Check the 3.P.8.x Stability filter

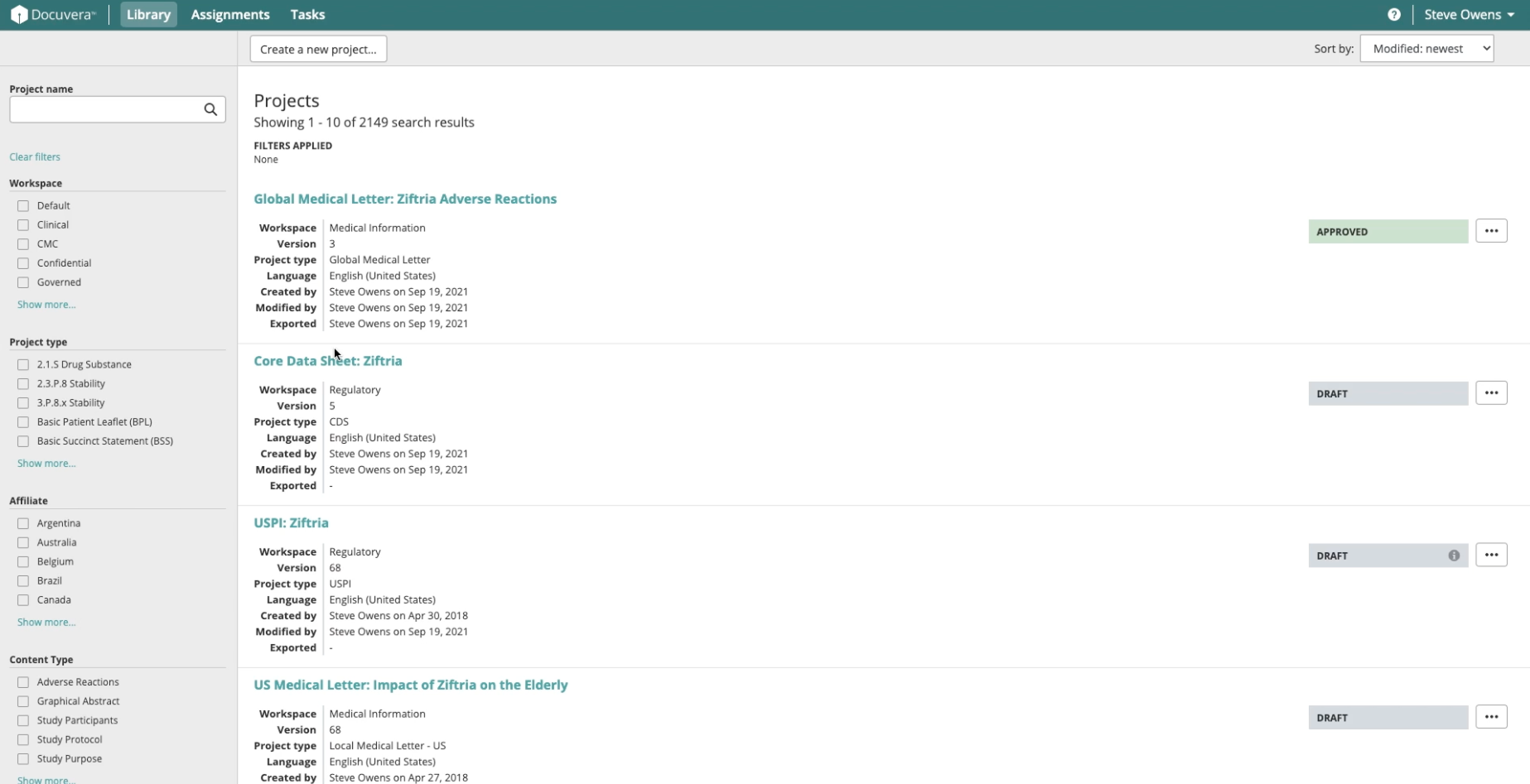point(23,403)
